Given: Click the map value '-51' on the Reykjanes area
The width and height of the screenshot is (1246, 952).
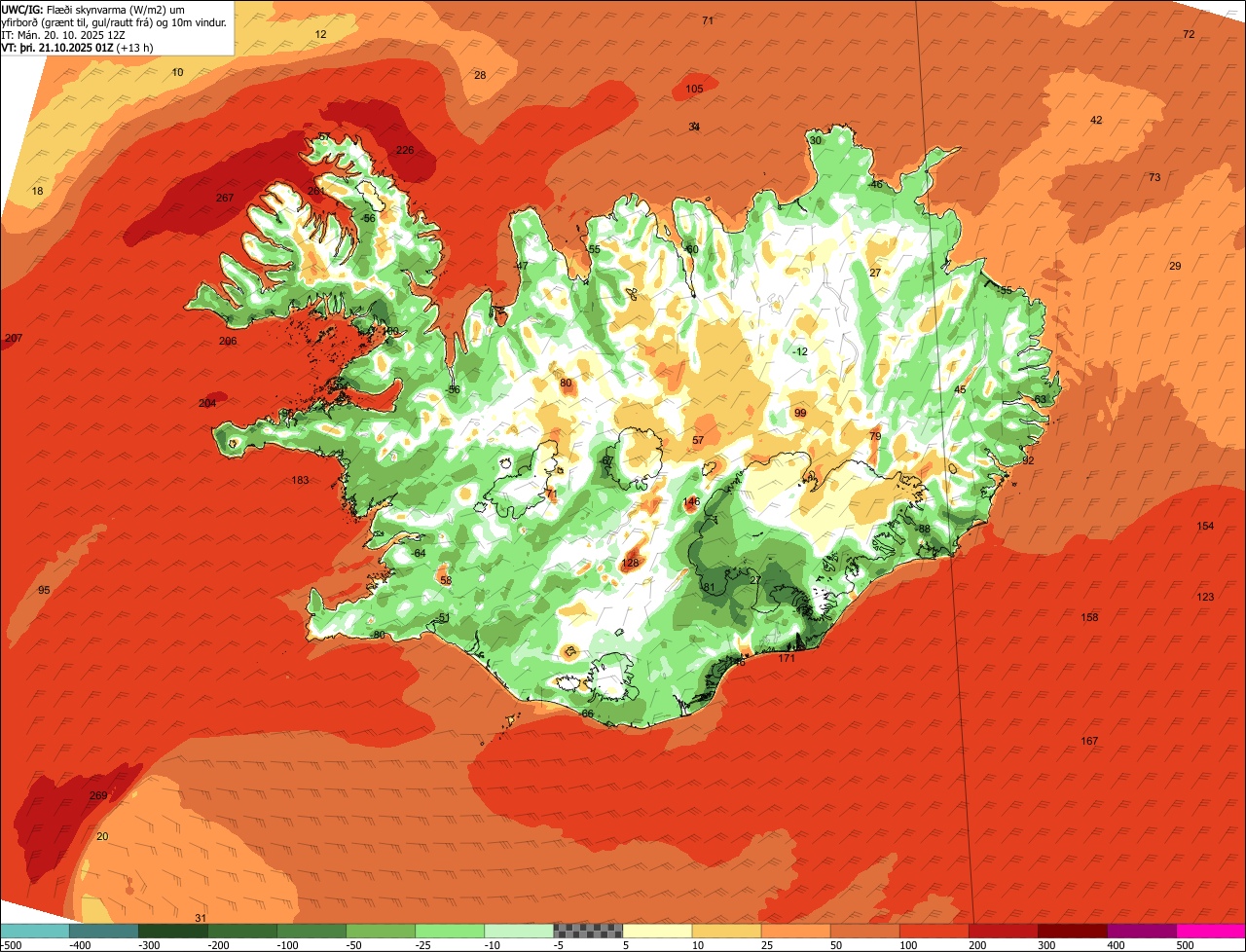Looking at the screenshot, I should [x=442, y=617].
